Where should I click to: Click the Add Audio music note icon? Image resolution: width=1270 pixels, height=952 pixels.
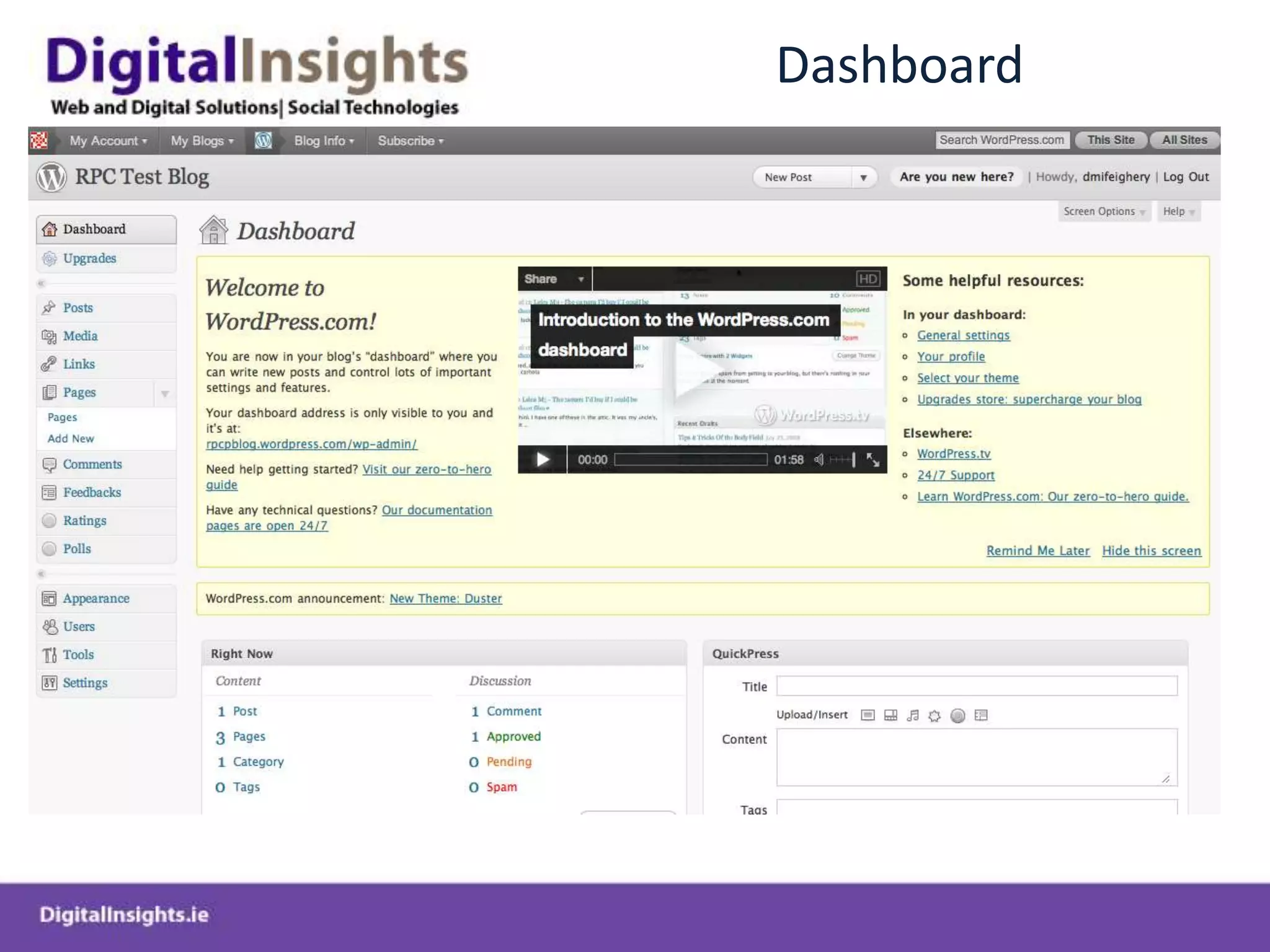[x=913, y=716]
